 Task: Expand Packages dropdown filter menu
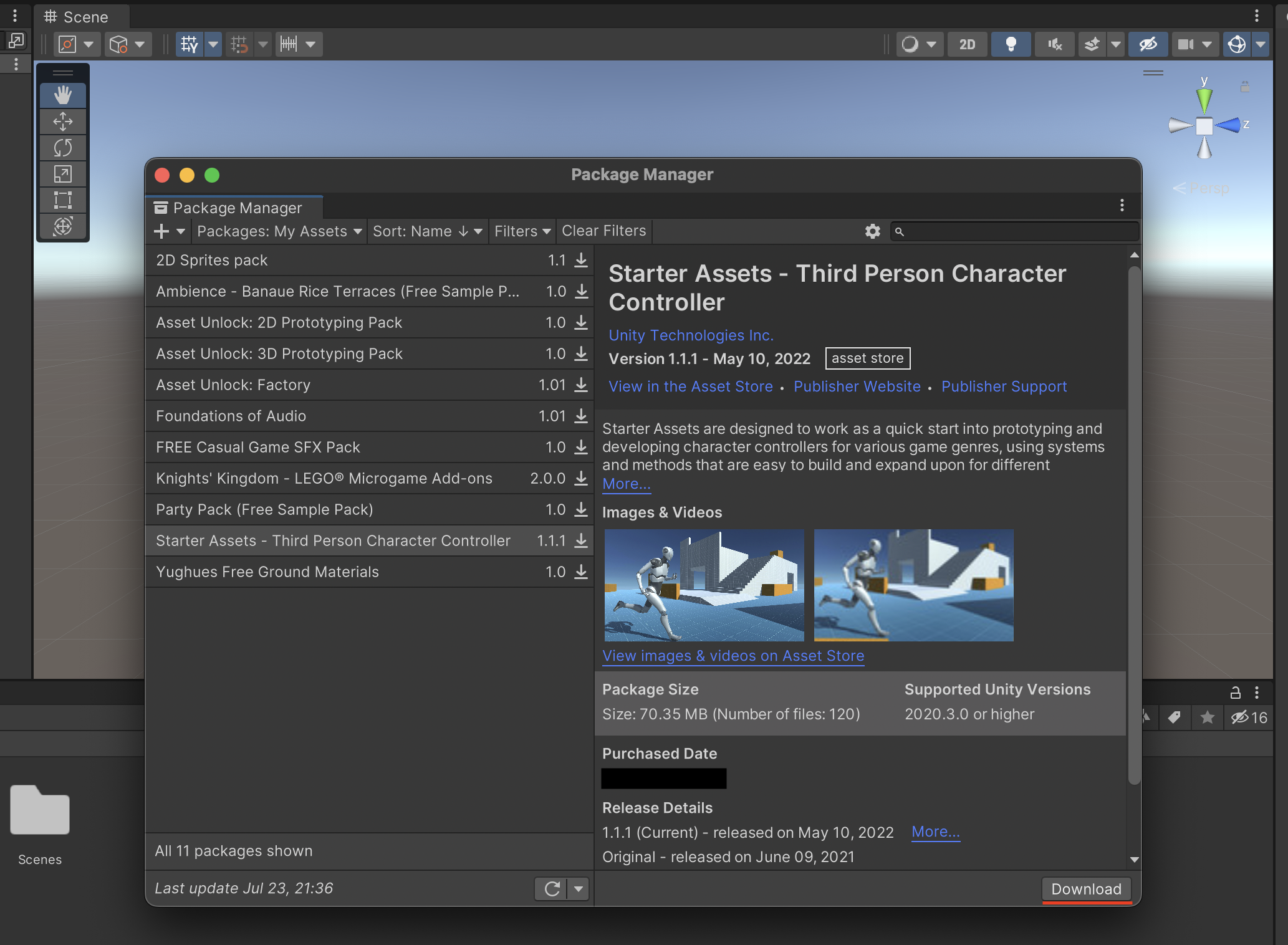278,231
